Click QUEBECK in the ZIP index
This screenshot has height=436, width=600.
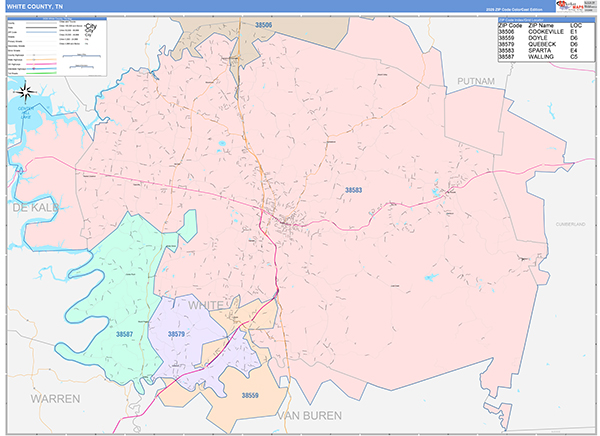pyautogui.click(x=542, y=44)
